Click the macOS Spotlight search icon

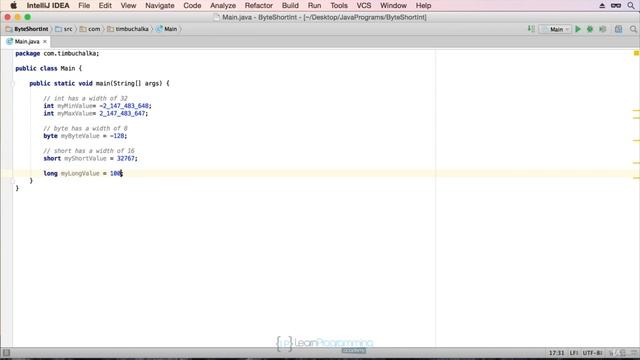[631, 6]
